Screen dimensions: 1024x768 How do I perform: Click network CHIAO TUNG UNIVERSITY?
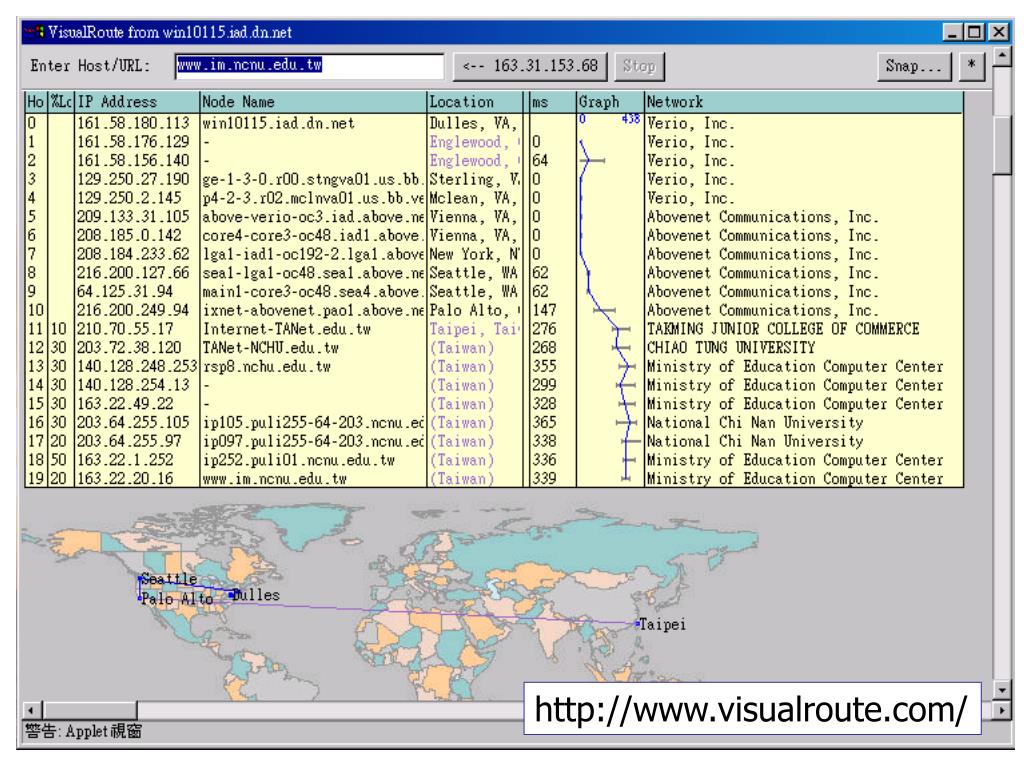pos(731,348)
